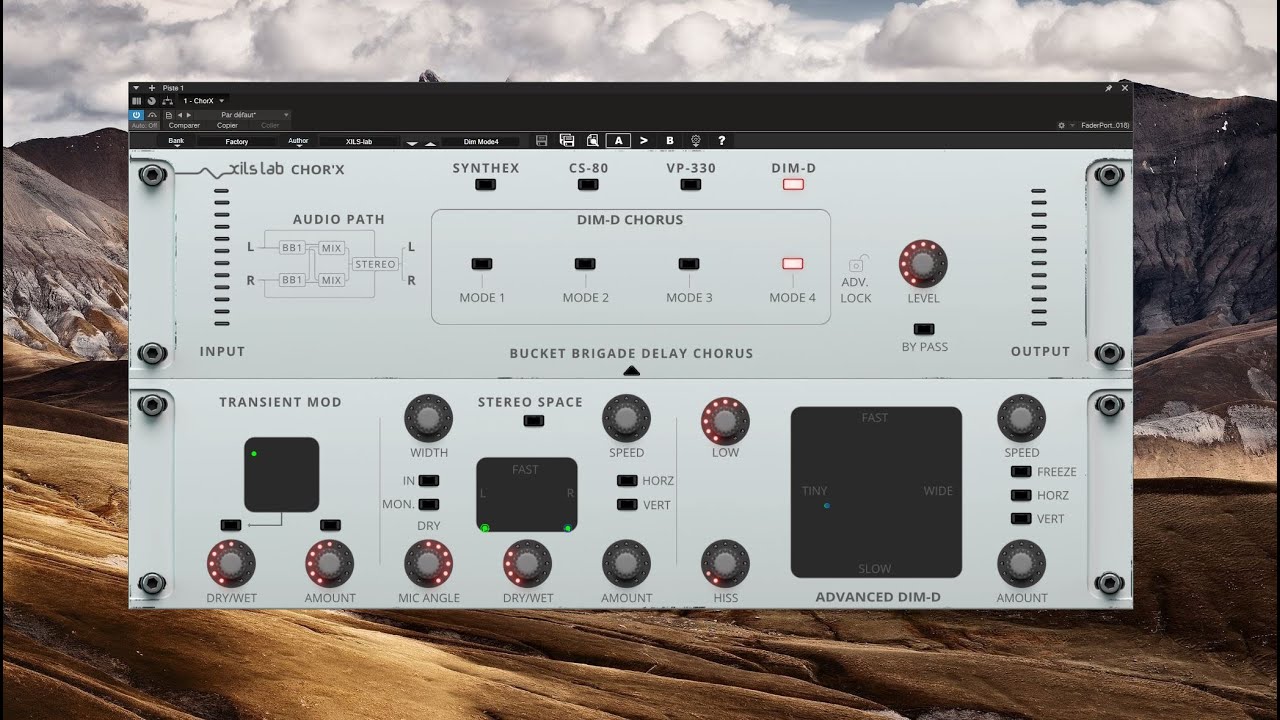This screenshot has width=1280, height=720.
Task: Toggle the BY PASS switch
Action: point(924,329)
